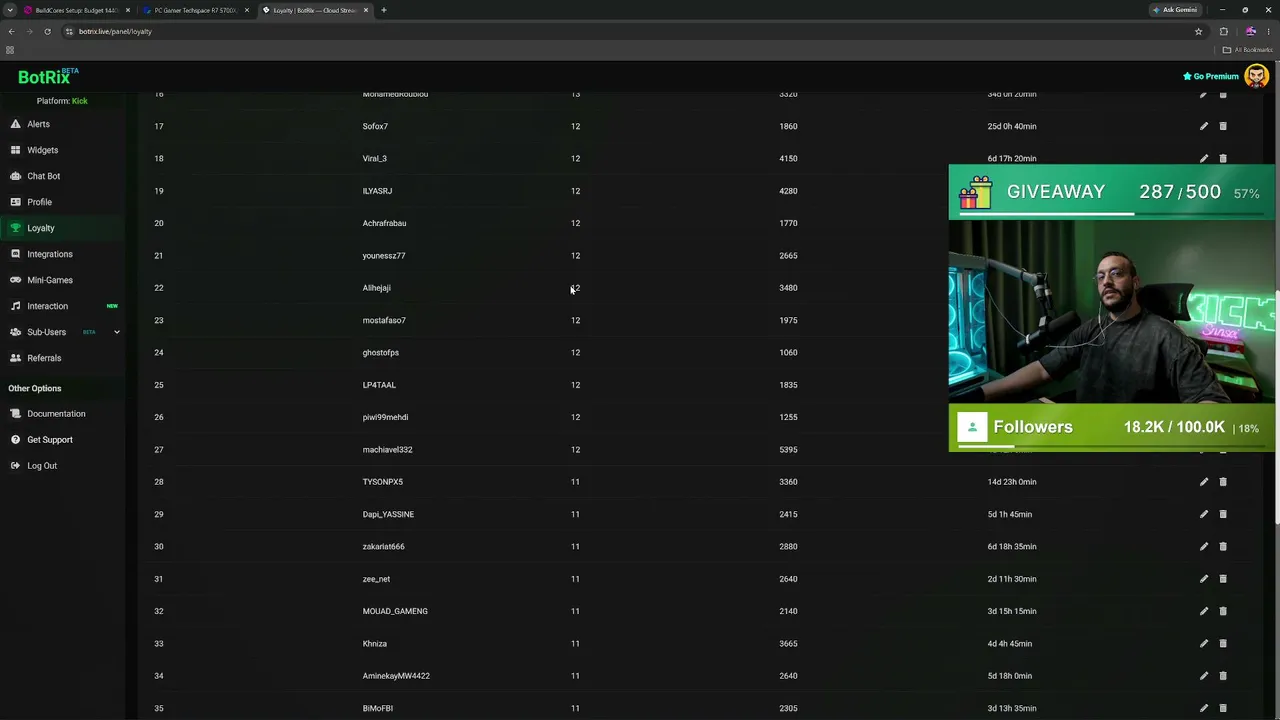The image size is (1280, 720).
Task: Delete the Sofox7 loyalty entry
Action: click(x=1223, y=126)
